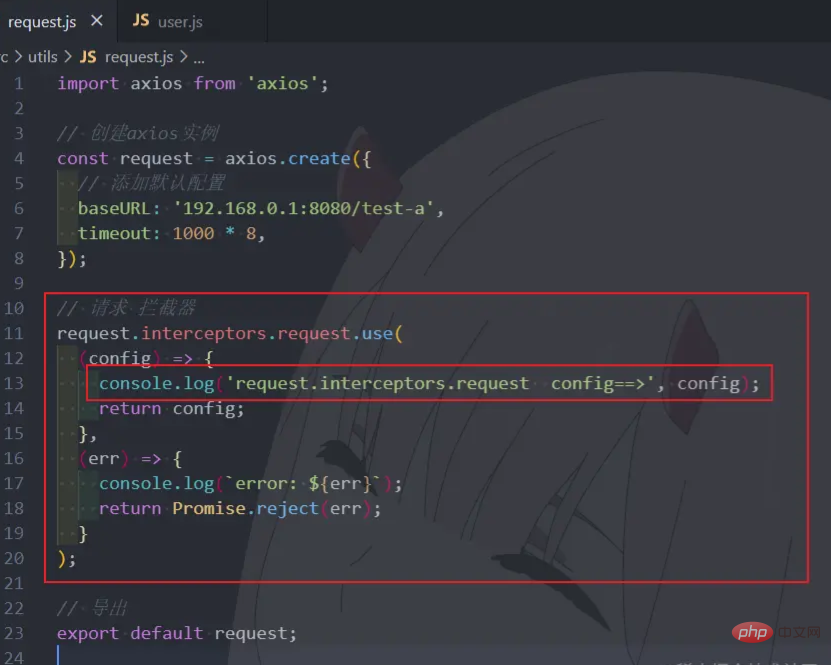The width and height of the screenshot is (831, 665).
Task: Click 'interceptors' on line 11
Action: pos(204,333)
